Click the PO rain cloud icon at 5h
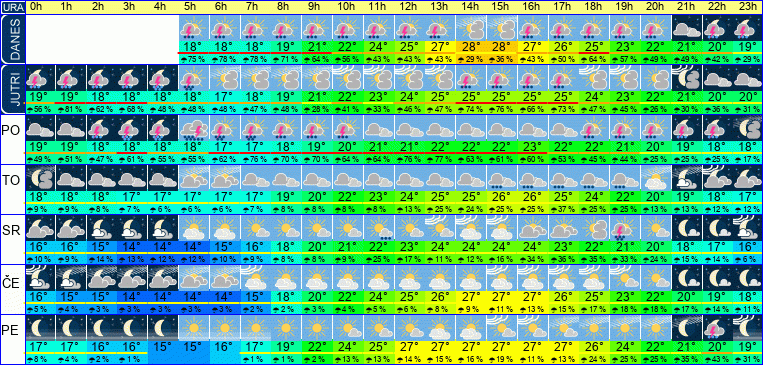Image resolution: width=763 pixels, height=365 pixels. (194, 128)
